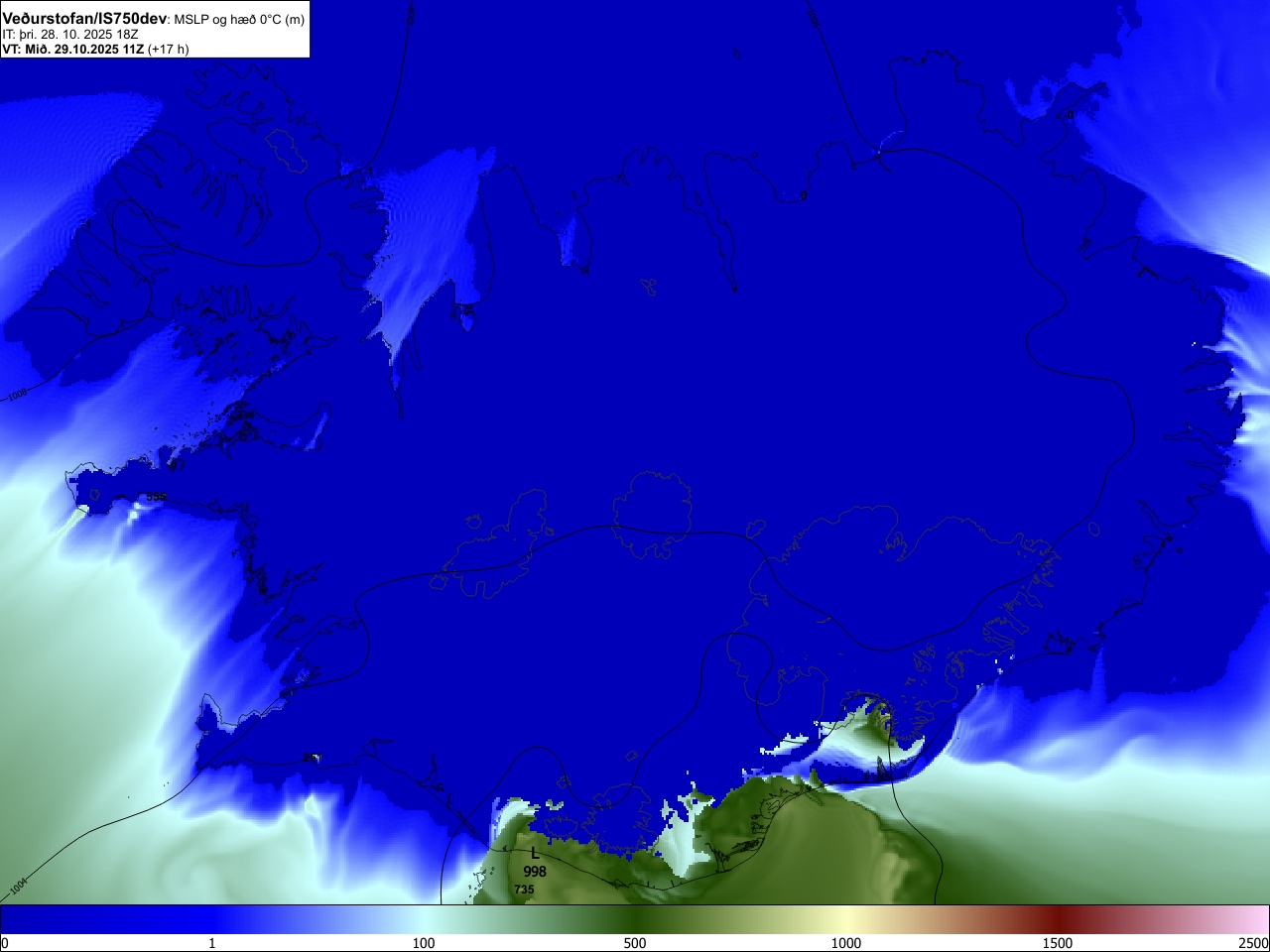Click the '1500' colorbar tick label
This screenshot has width=1270, height=952.
click(x=1058, y=943)
